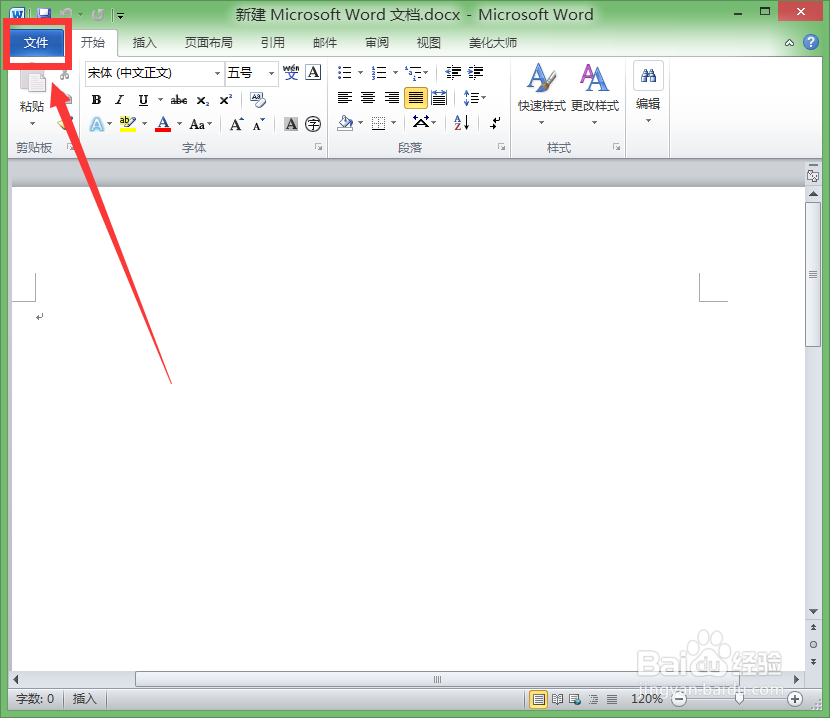Switch to the 审阅 ribbon tab

pos(377,43)
